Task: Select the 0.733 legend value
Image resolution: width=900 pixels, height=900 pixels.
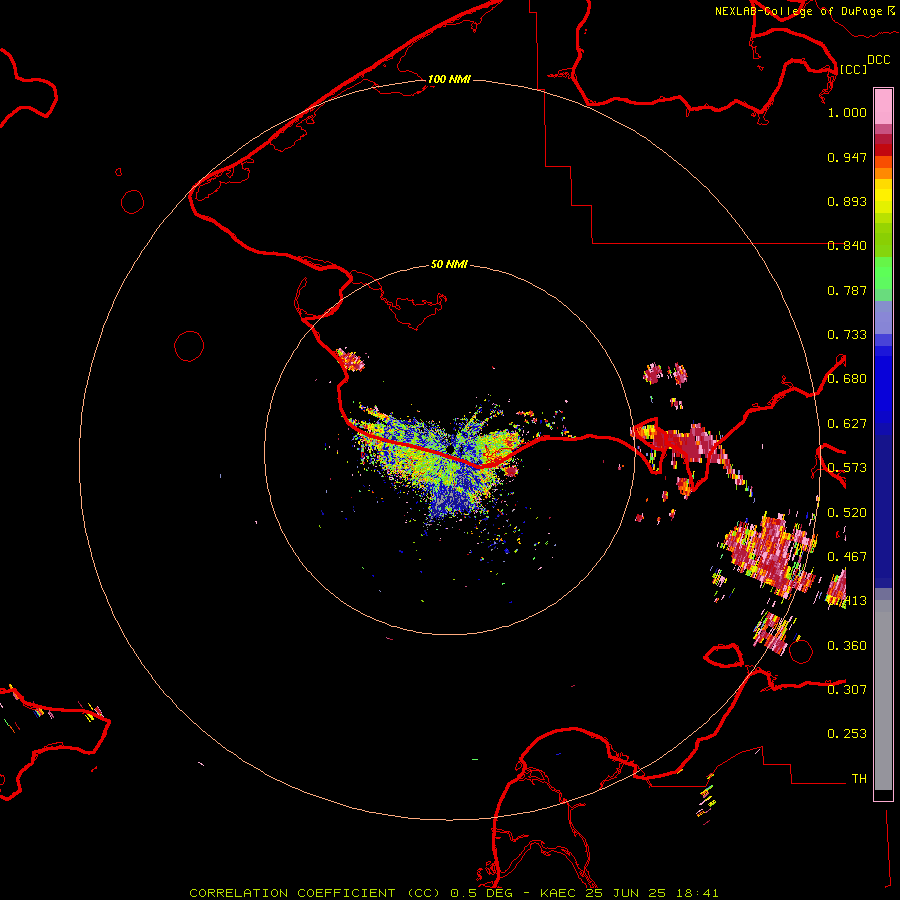Action: pos(847,335)
